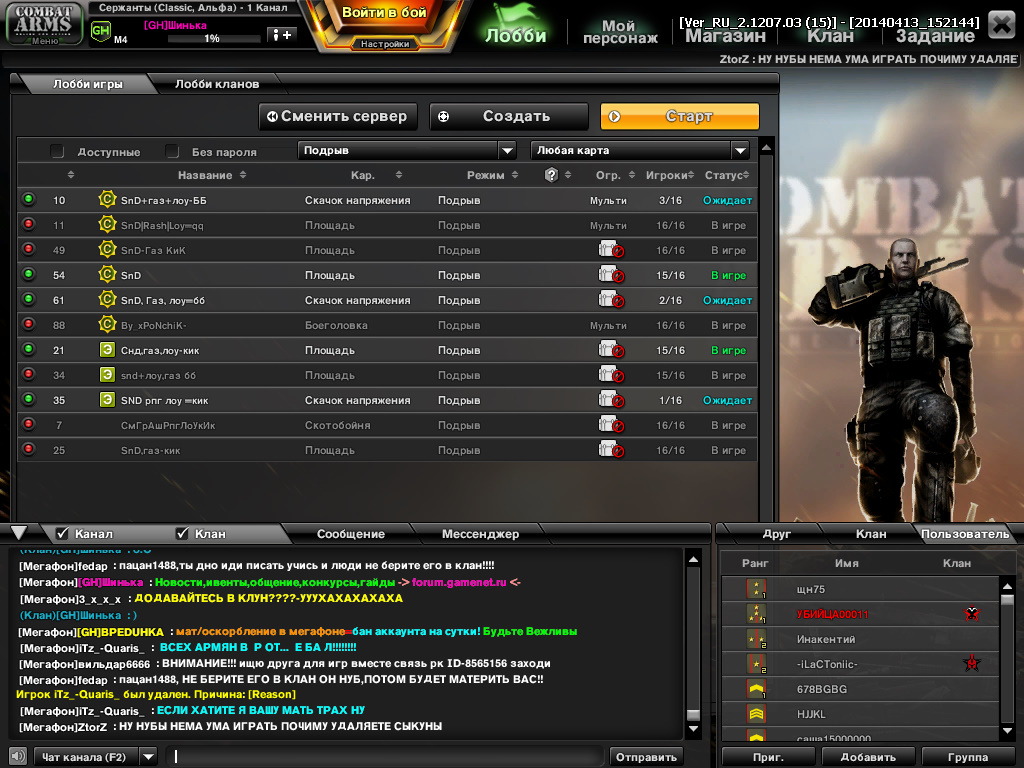Switch to the Лобби кланов tab
The image size is (1024, 768).
[x=217, y=84]
